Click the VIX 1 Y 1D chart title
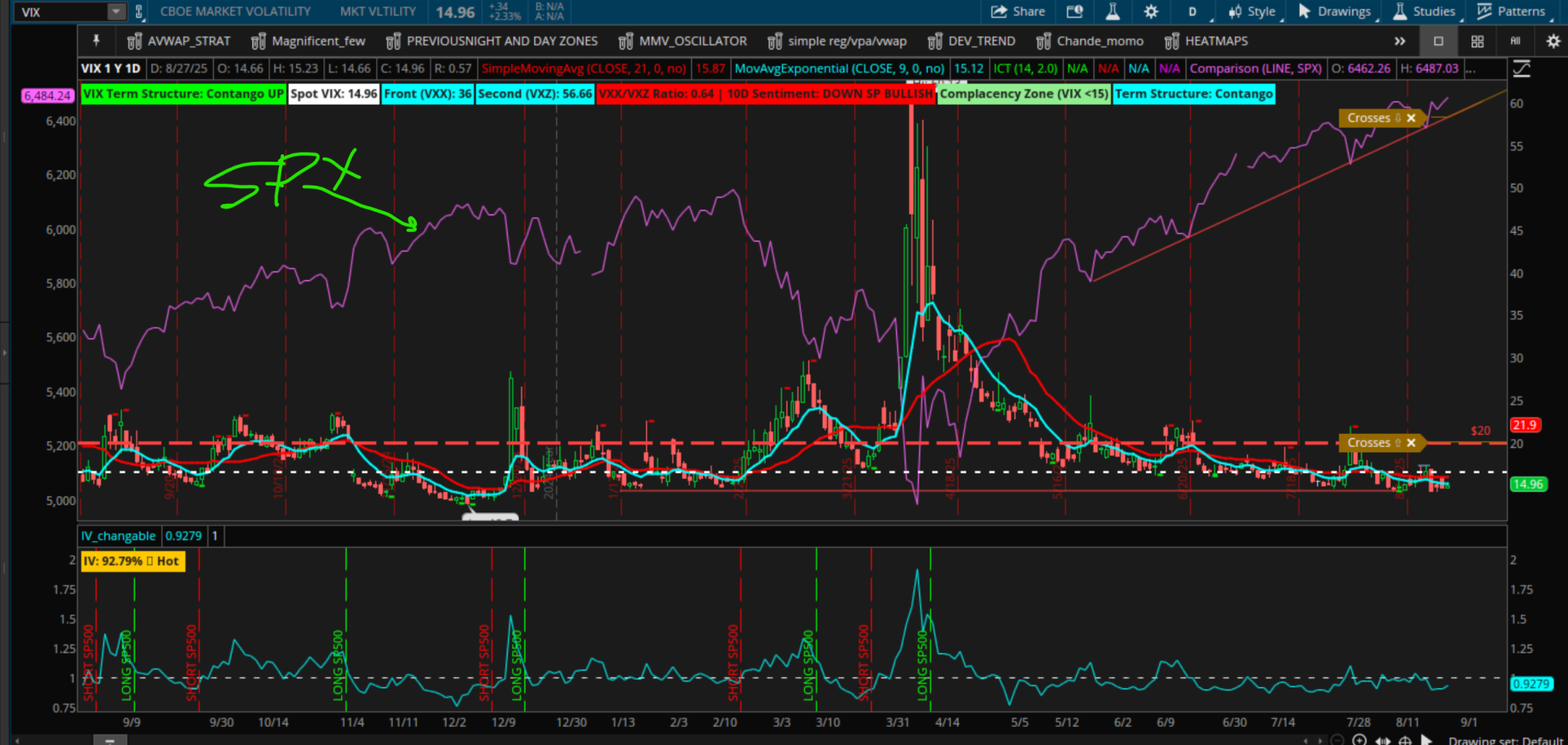The width and height of the screenshot is (1568, 745). pos(111,68)
